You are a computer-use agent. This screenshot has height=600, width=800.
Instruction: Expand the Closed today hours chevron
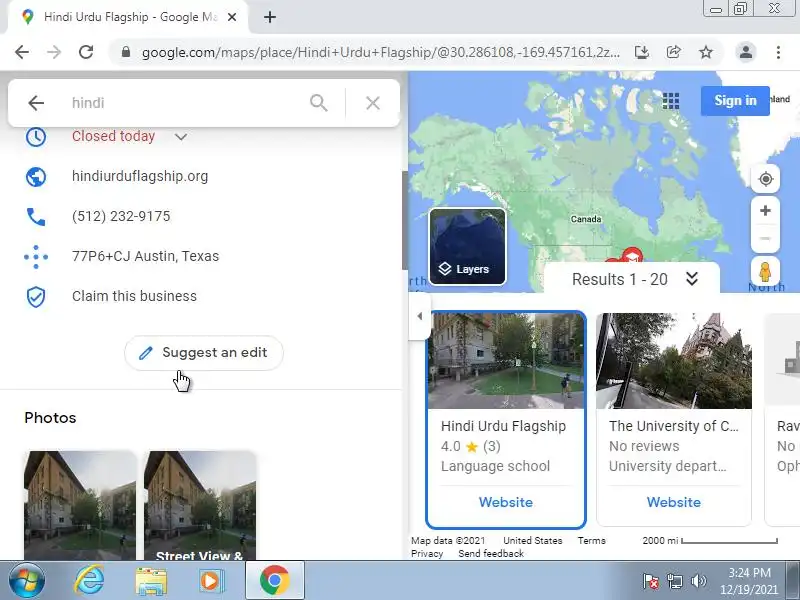pyautogui.click(x=181, y=137)
